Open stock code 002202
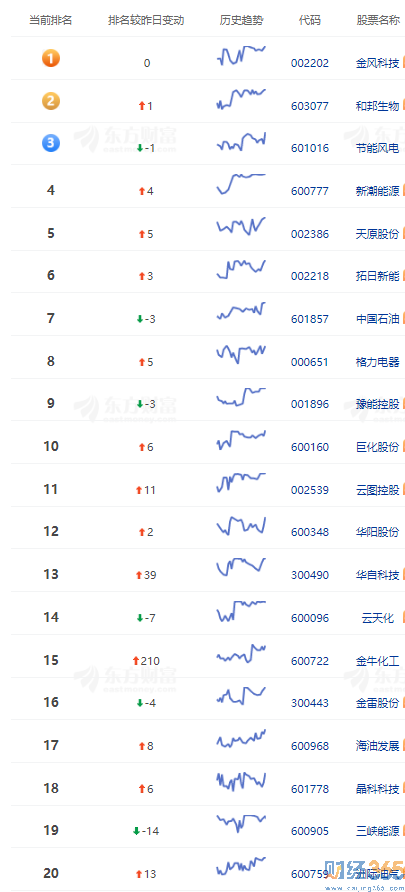405x892 pixels. [x=309, y=63]
